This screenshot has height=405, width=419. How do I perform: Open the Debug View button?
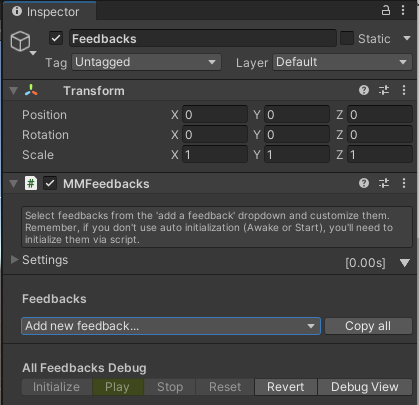365,387
